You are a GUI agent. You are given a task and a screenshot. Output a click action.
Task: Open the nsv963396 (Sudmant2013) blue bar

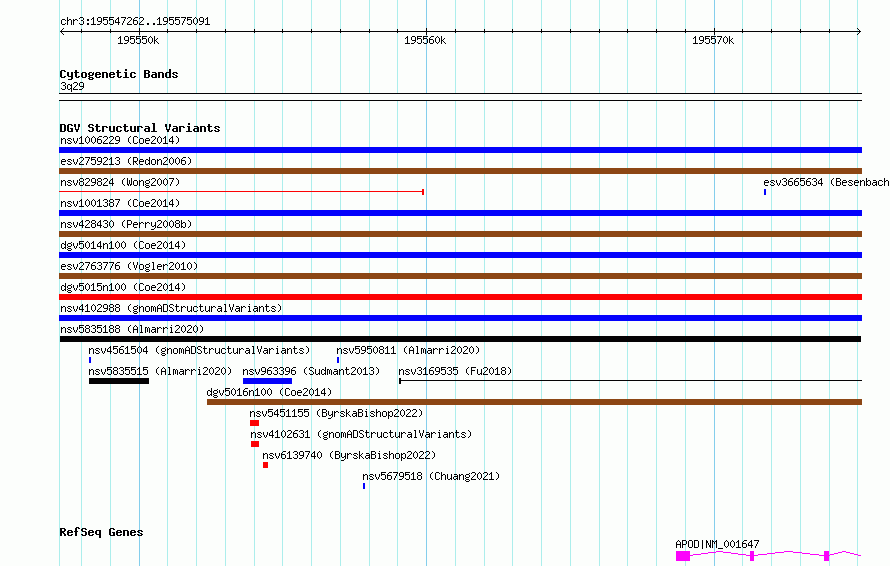[x=267, y=381]
